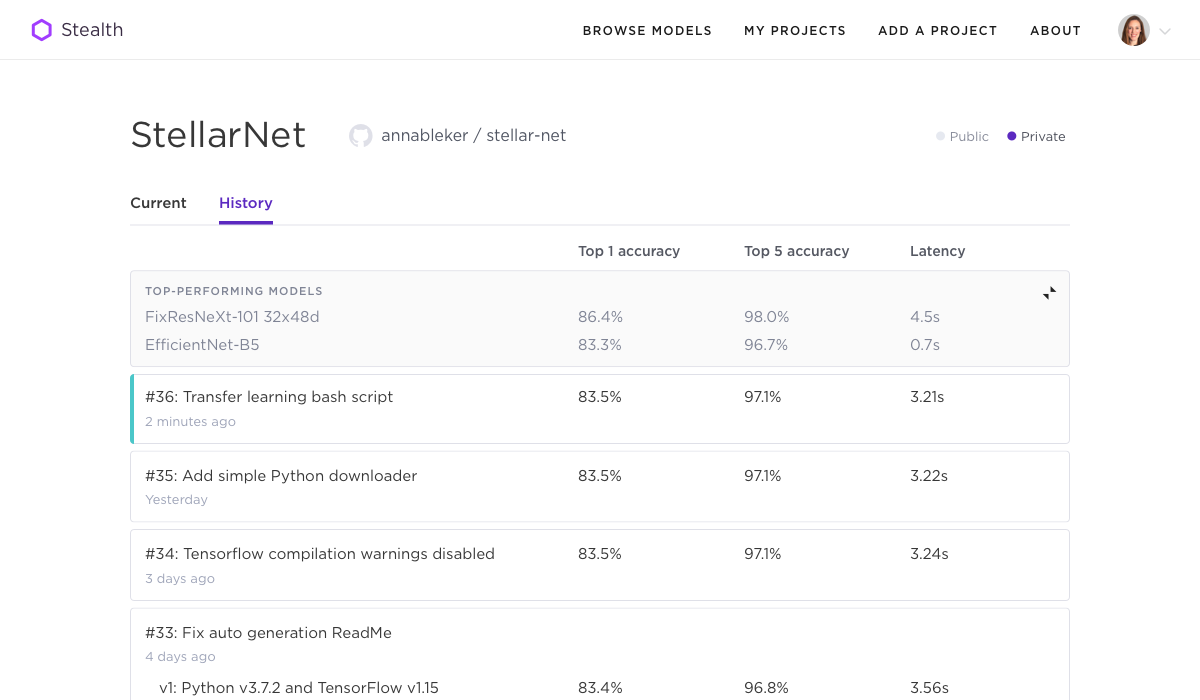Open commit #36 Transfer learning bash script
This screenshot has height=700, width=1200.
click(x=269, y=397)
